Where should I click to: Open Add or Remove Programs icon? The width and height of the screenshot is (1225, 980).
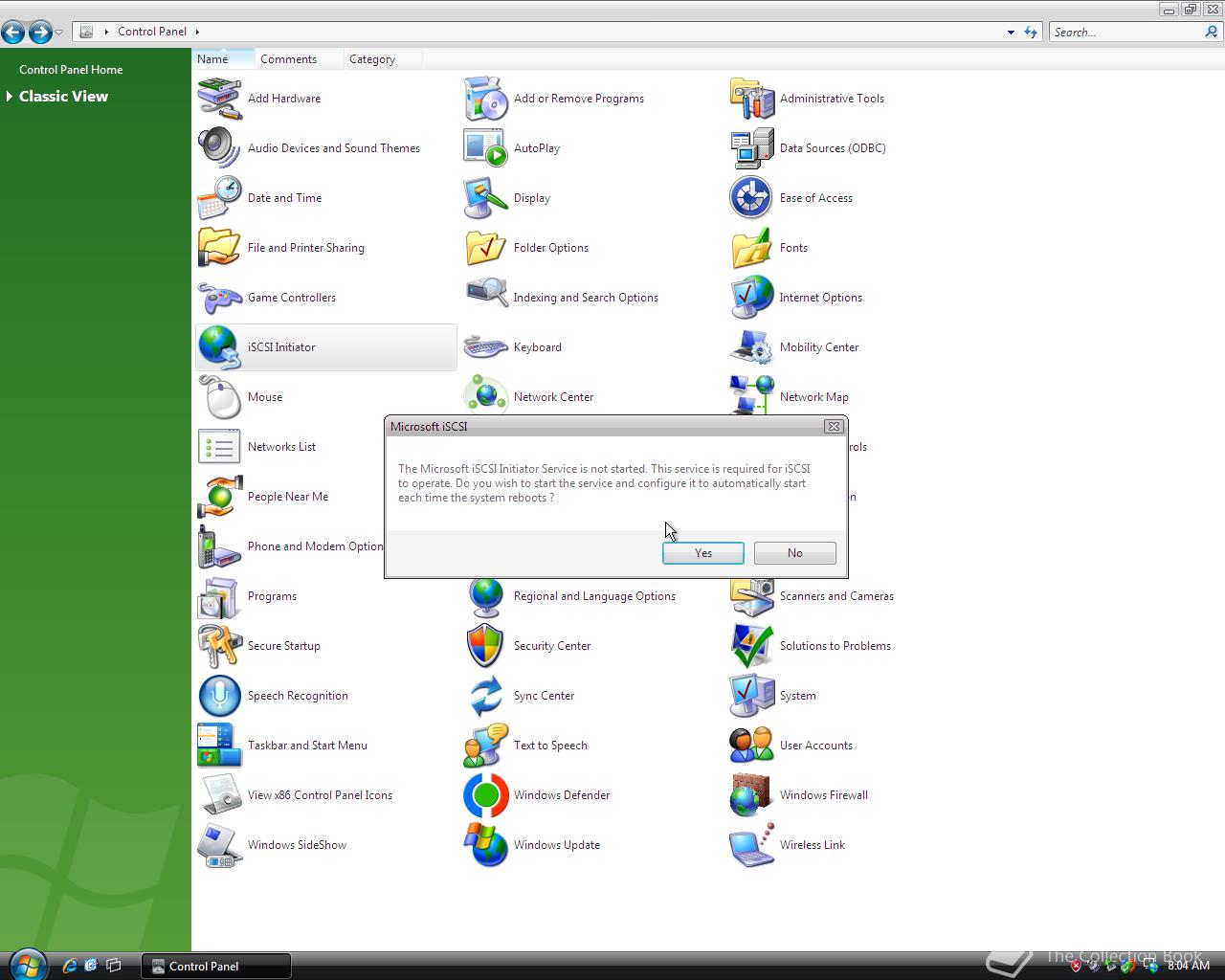click(x=486, y=99)
